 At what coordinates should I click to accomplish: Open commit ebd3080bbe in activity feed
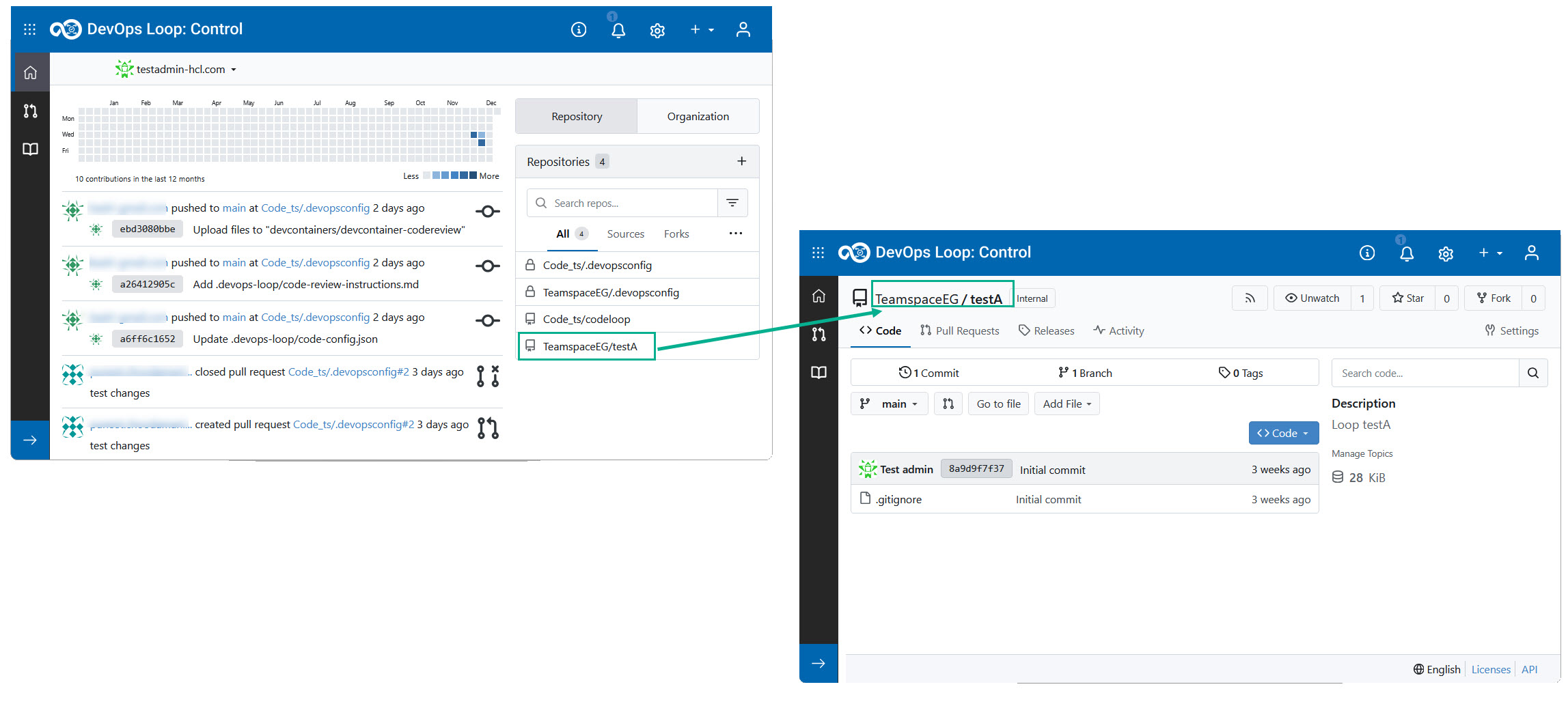click(x=148, y=229)
